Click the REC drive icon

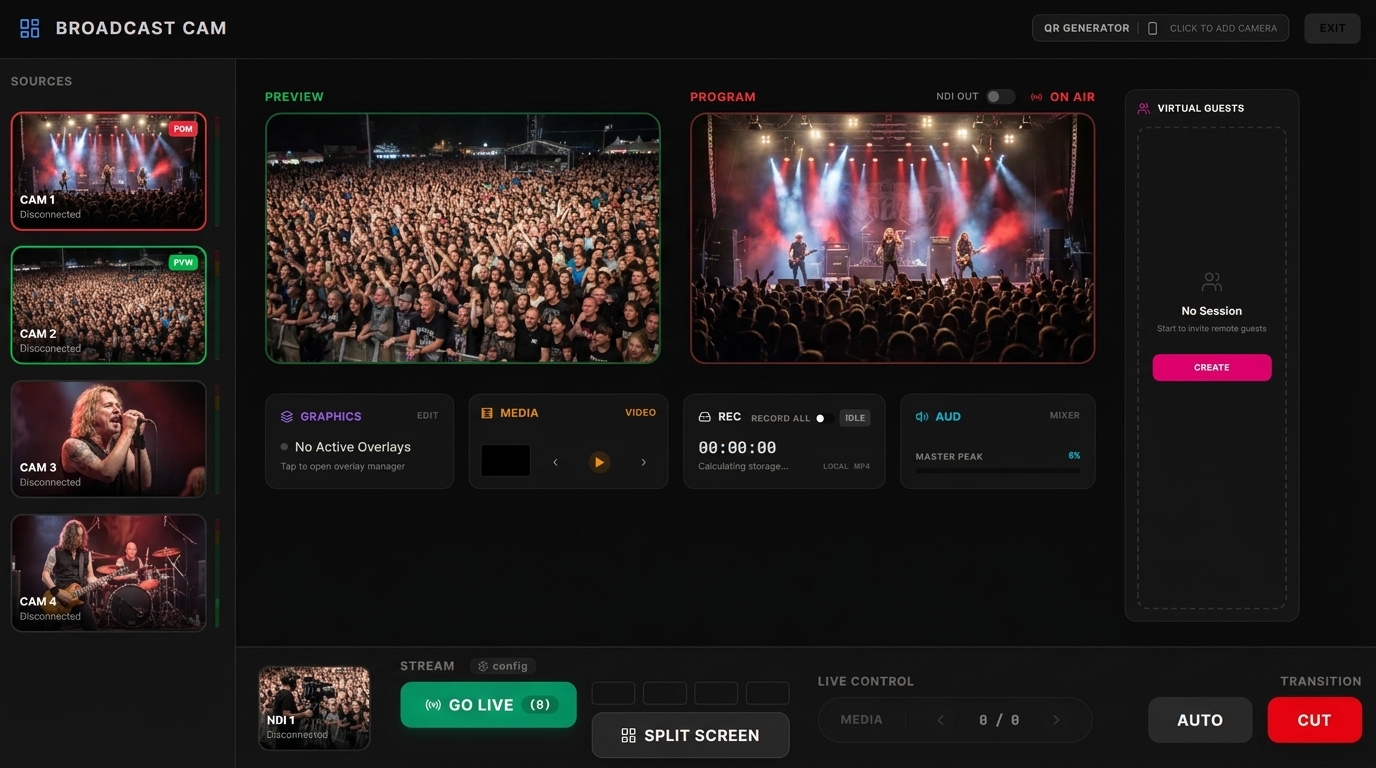(704, 417)
